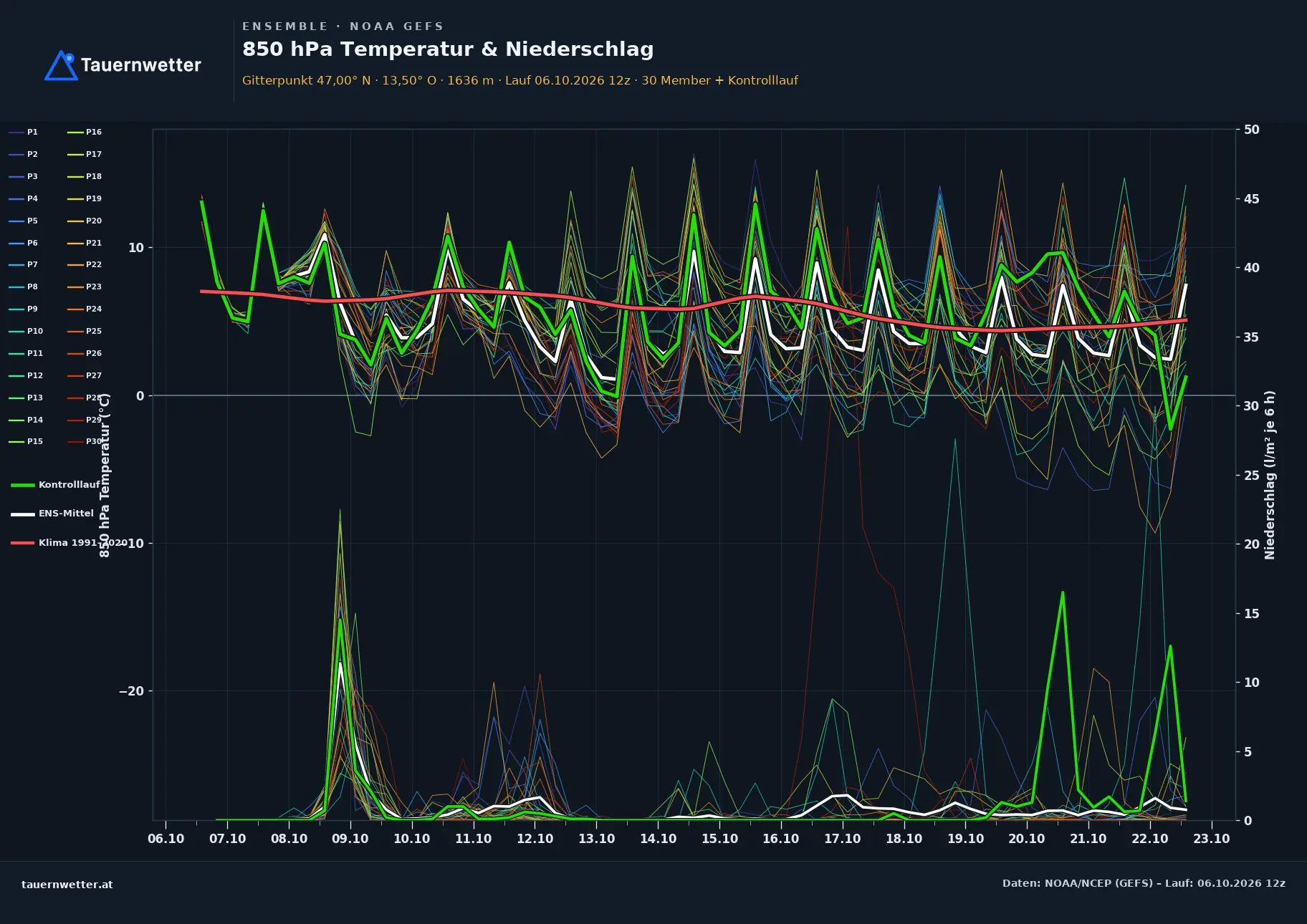
Task: Toggle legend entry P18
Action: coord(85,176)
